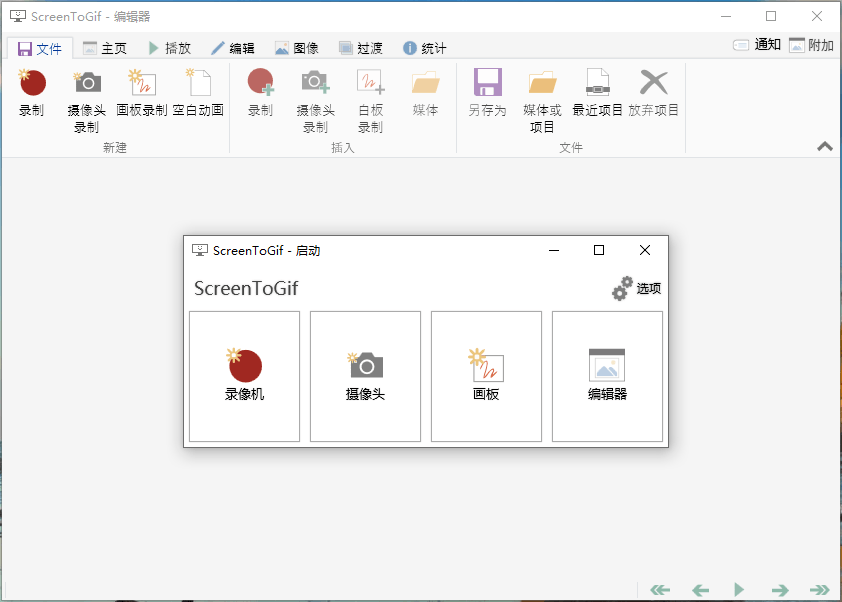This screenshot has width=842, height=602.
Task: Click 放弃项目 to discard the project
Action: (x=654, y=93)
